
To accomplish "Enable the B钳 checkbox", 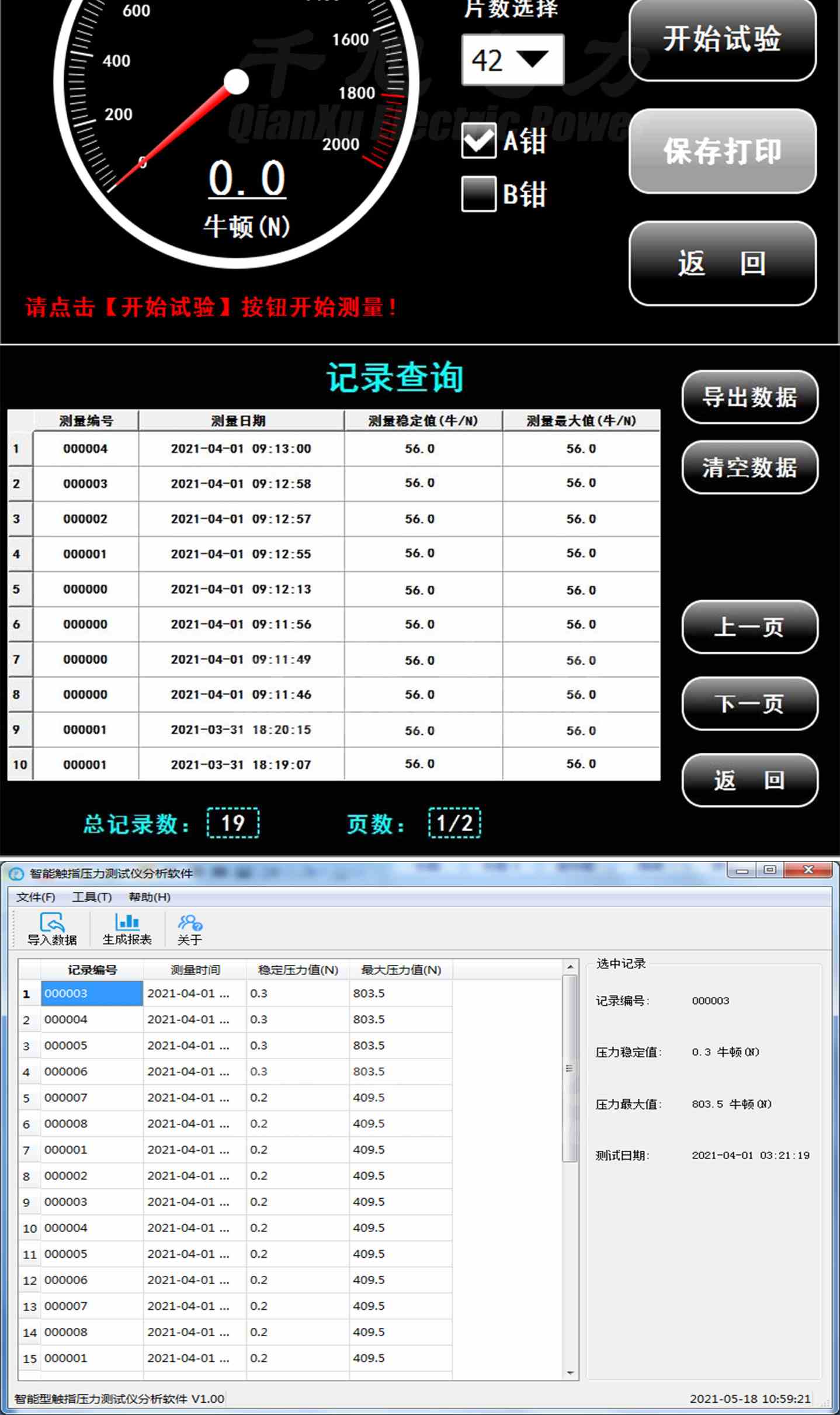I will click(478, 194).
